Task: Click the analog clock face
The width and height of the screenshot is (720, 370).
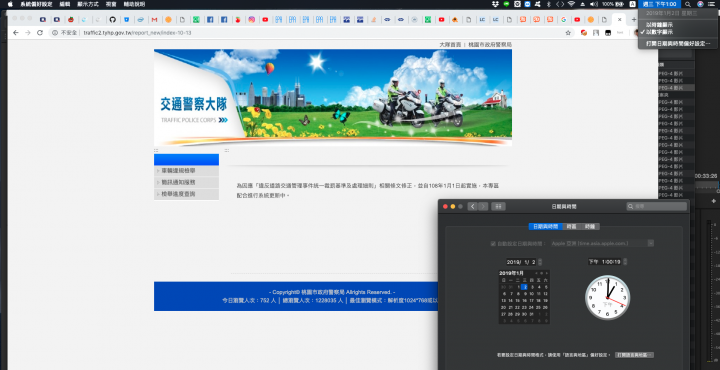Action: pyautogui.click(x=608, y=297)
